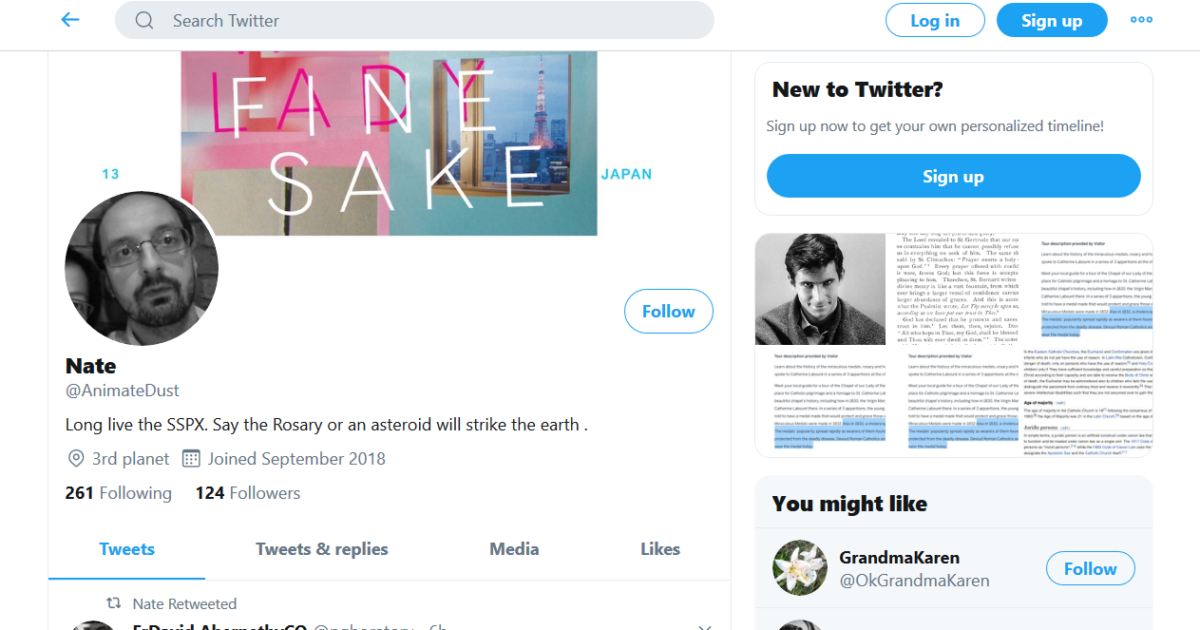Open the 261 Following list
The height and width of the screenshot is (630, 1200).
118,493
